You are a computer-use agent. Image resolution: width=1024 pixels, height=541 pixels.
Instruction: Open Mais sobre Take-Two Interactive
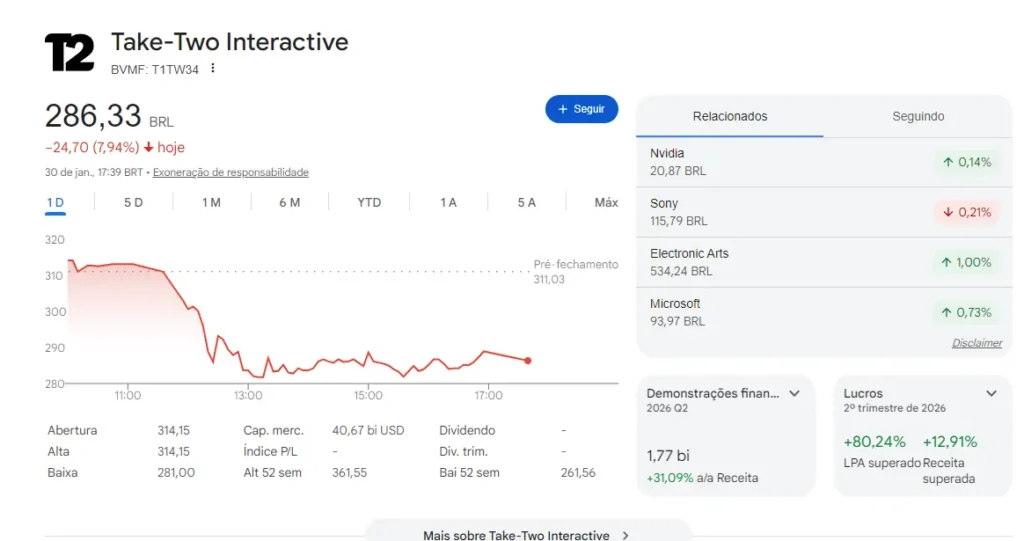[x=528, y=533]
